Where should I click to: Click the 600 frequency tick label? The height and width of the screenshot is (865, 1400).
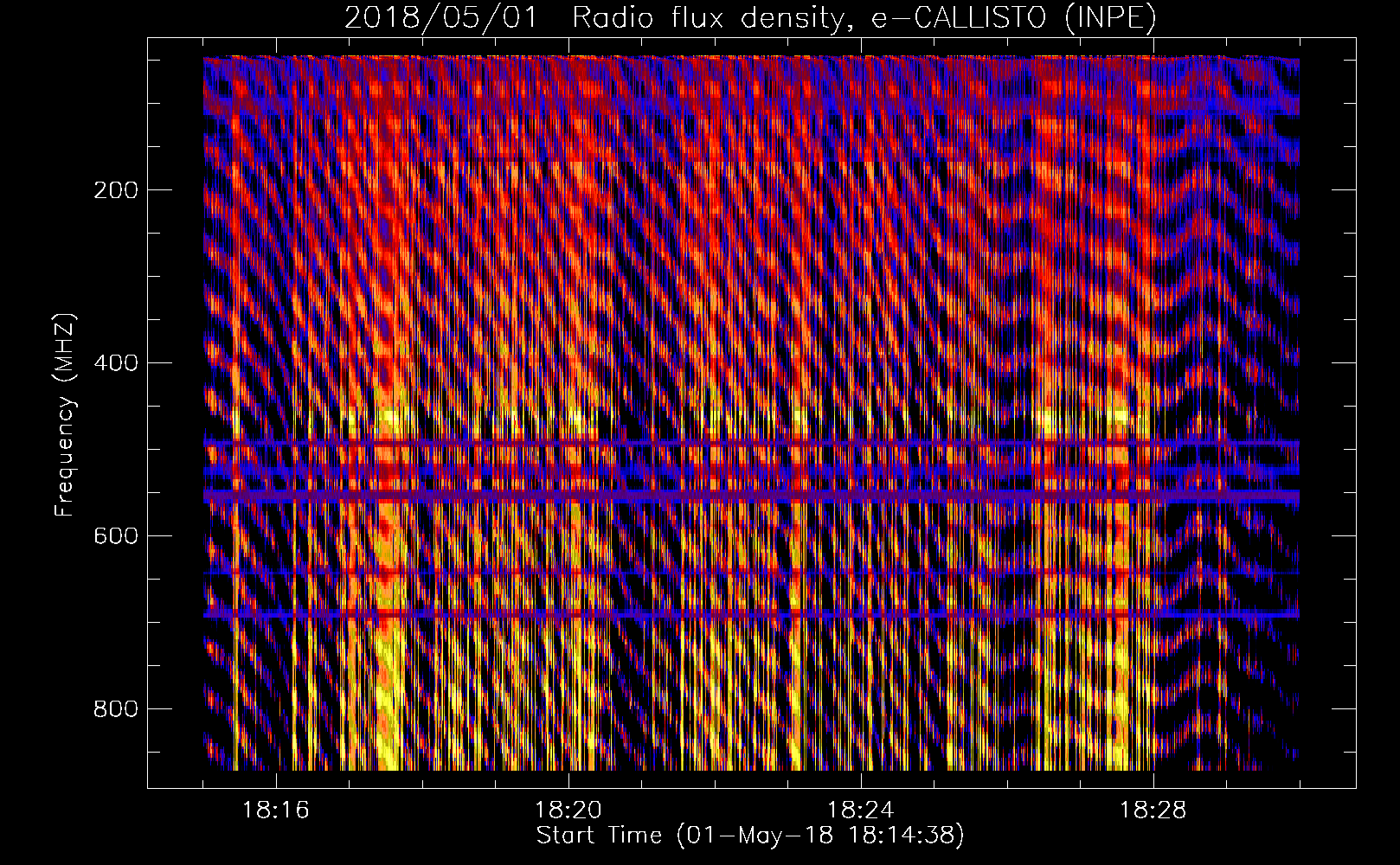pyautogui.click(x=116, y=535)
